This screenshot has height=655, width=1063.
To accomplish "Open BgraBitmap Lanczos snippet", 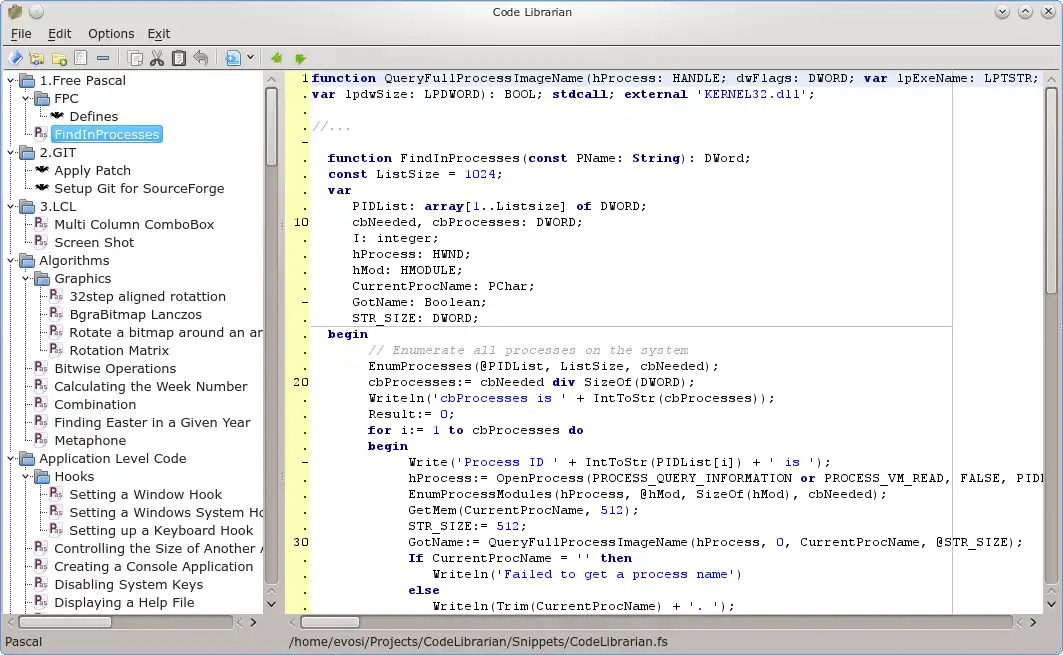I will pyautogui.click(x=135, y=315).
